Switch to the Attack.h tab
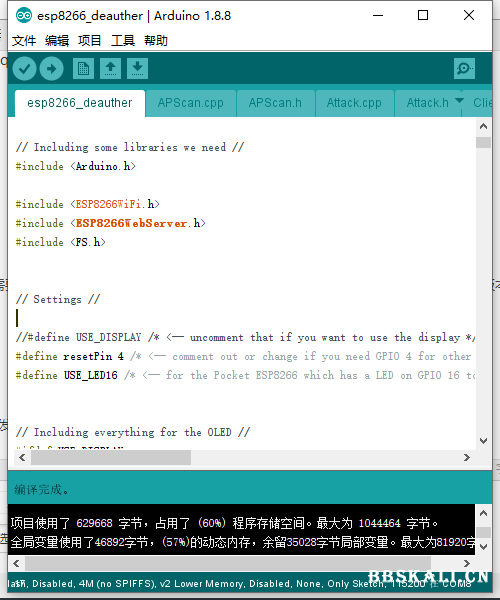Image resolution: width=500 pixels, height=600 pixels. tap(427, 103)
